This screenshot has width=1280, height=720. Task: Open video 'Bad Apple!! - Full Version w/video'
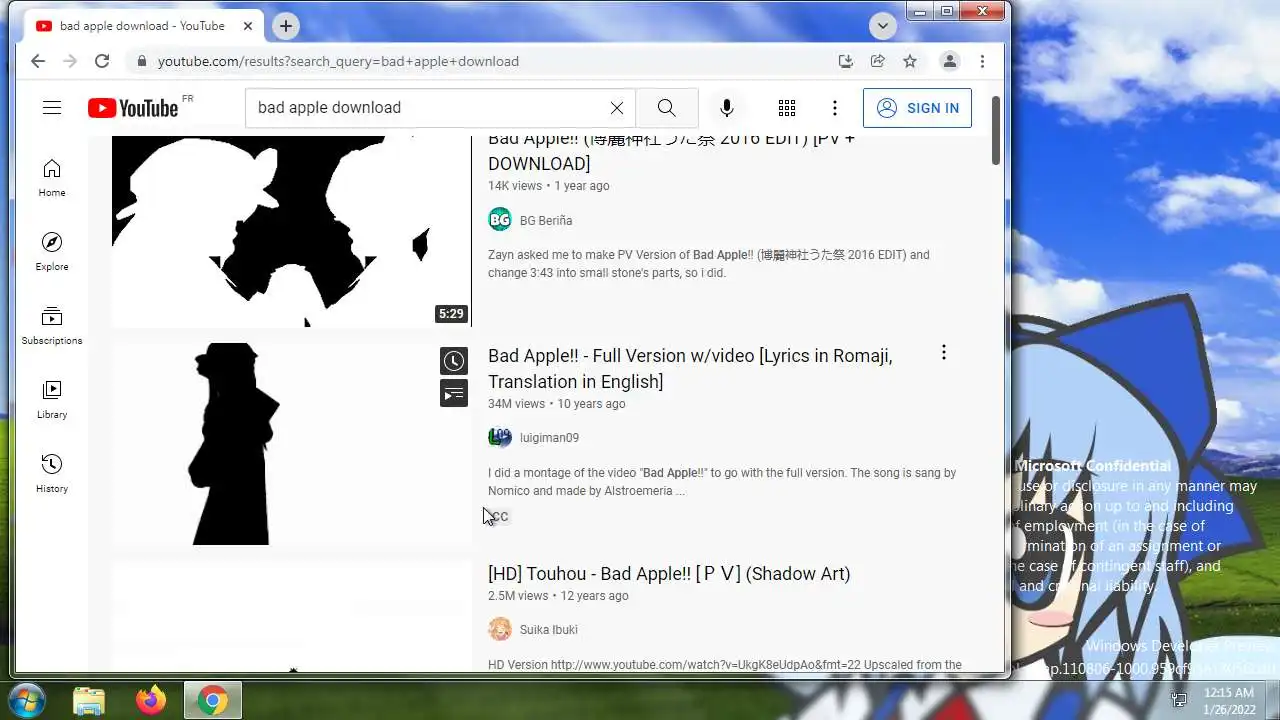tap(690, 368)
